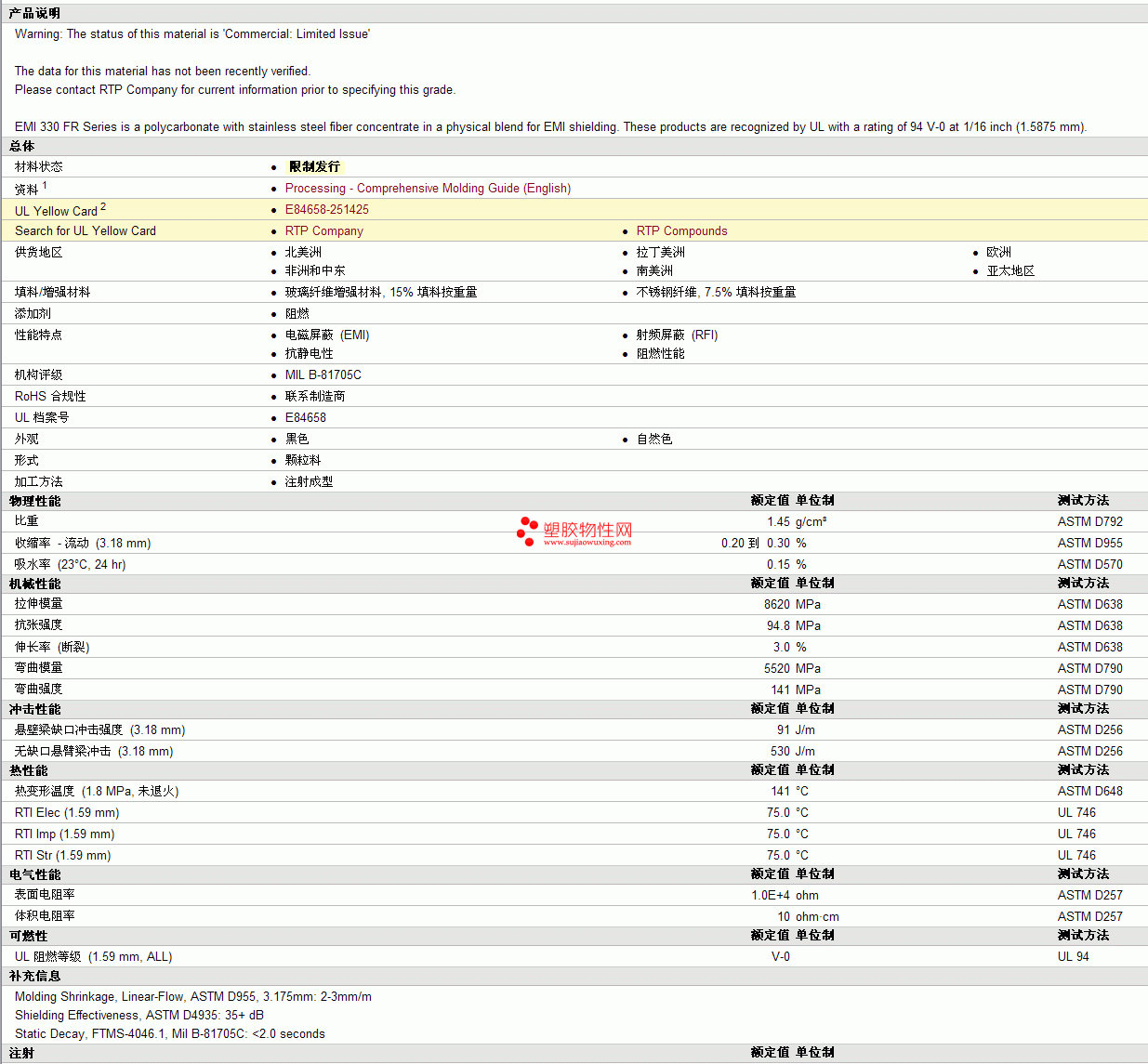Viewport: 1148px width, 1064px height.
Task: Click the 产品说明 section header
Action: click(35, 13)
